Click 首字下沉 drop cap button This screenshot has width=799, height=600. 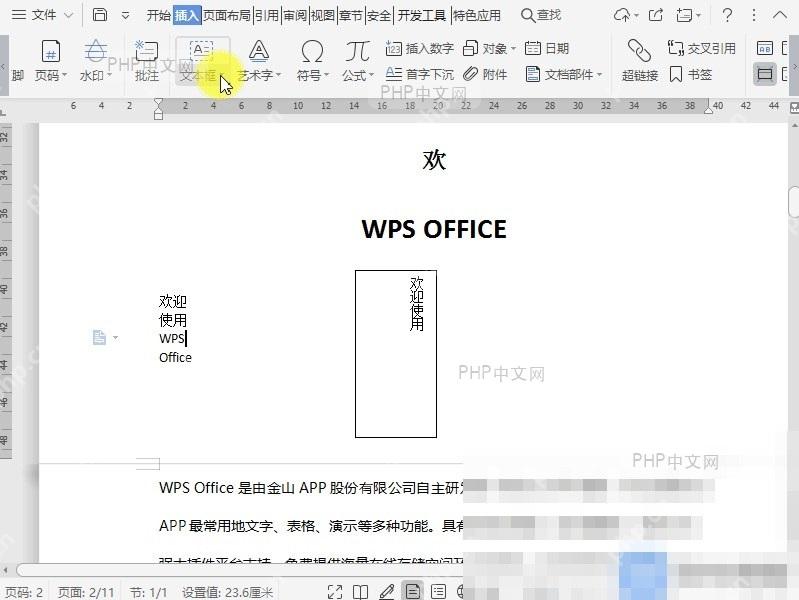(419, 74)
